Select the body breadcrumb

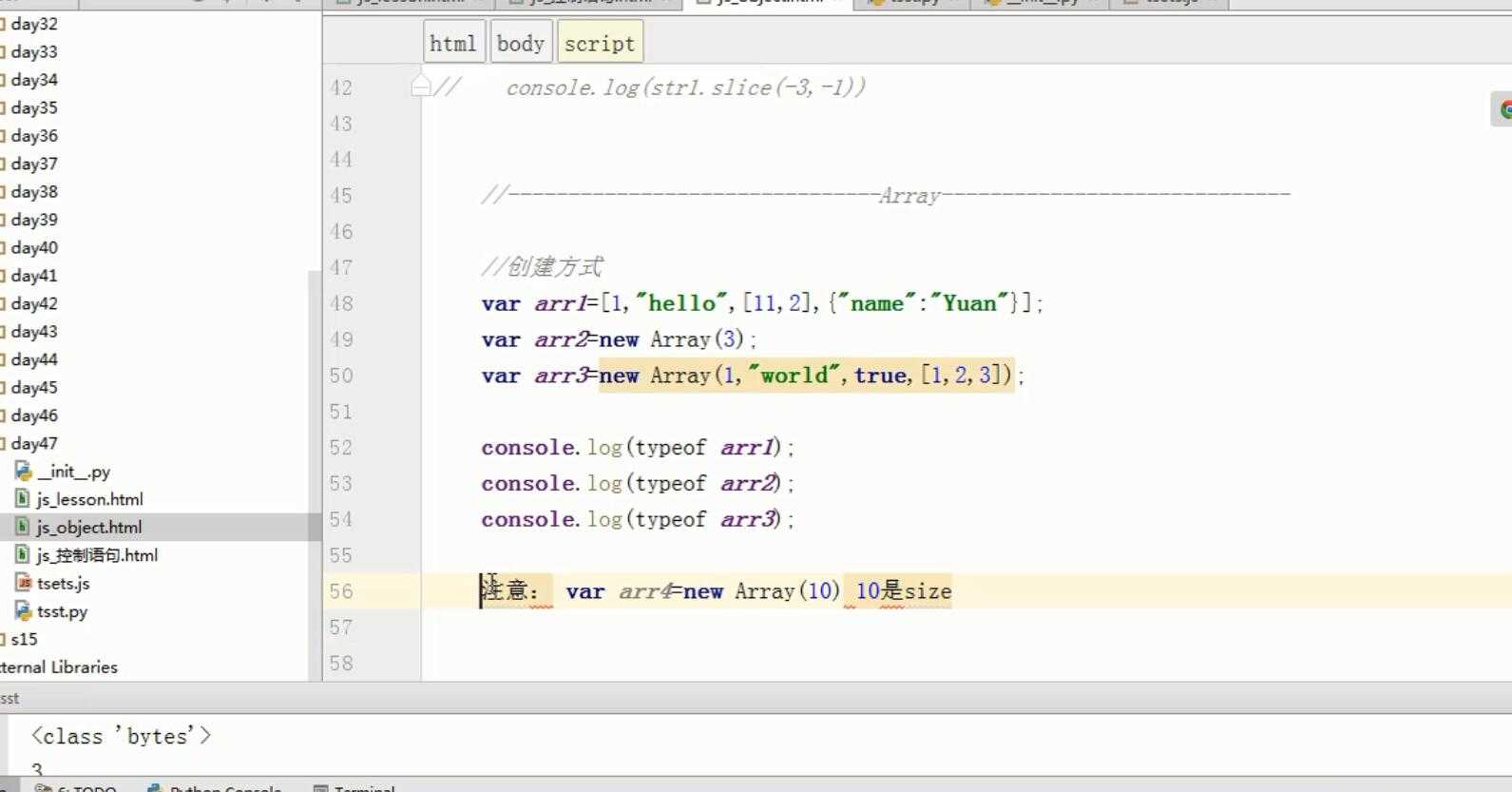pos(521,43)
